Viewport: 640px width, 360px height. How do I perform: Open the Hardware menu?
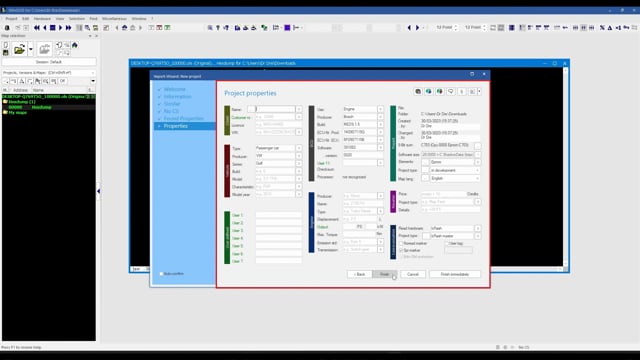42,19
